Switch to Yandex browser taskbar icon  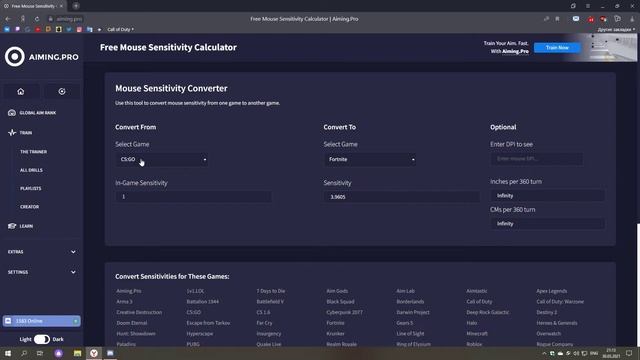(94, 353)
